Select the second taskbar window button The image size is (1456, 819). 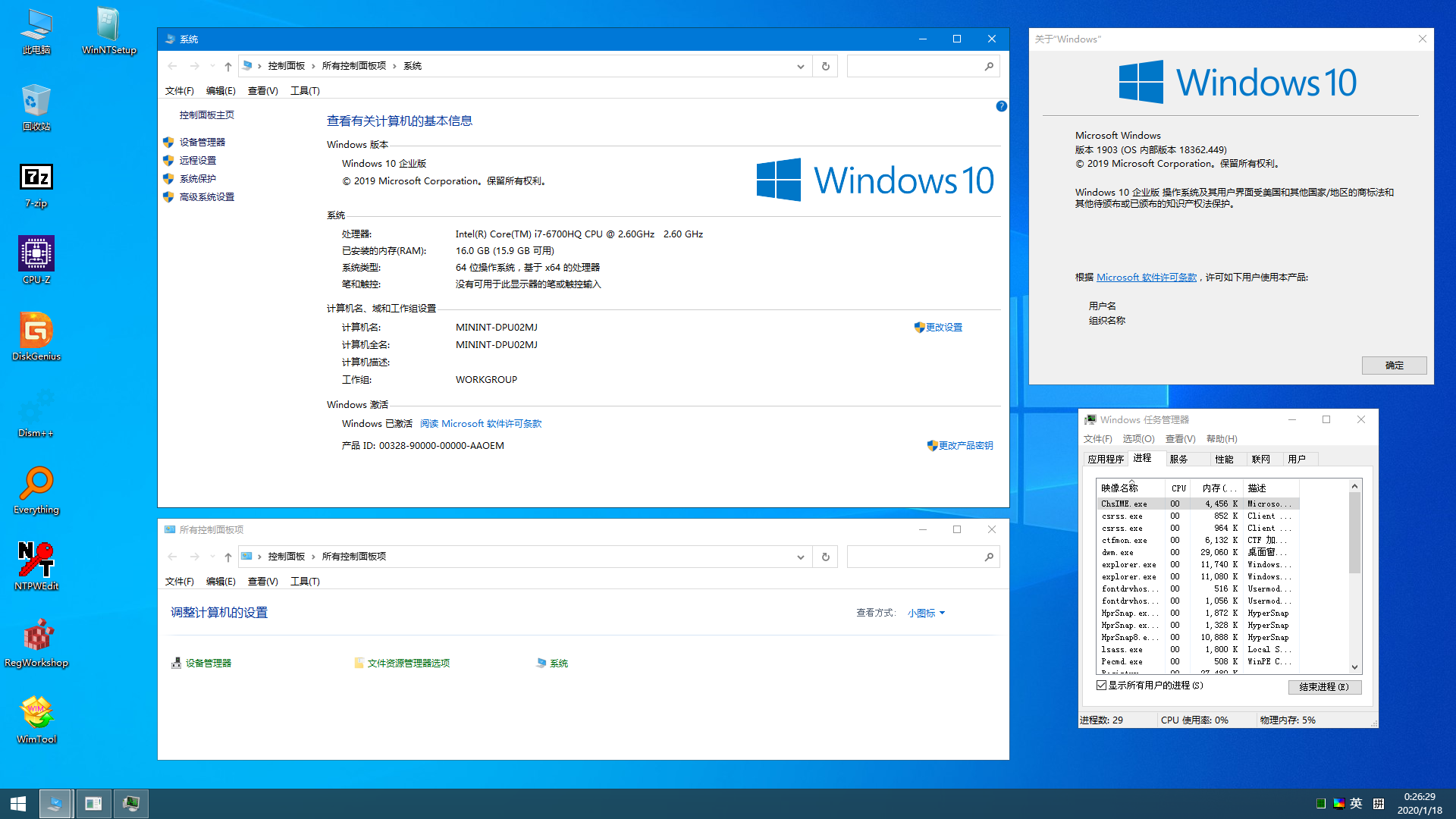pos(93,804)
